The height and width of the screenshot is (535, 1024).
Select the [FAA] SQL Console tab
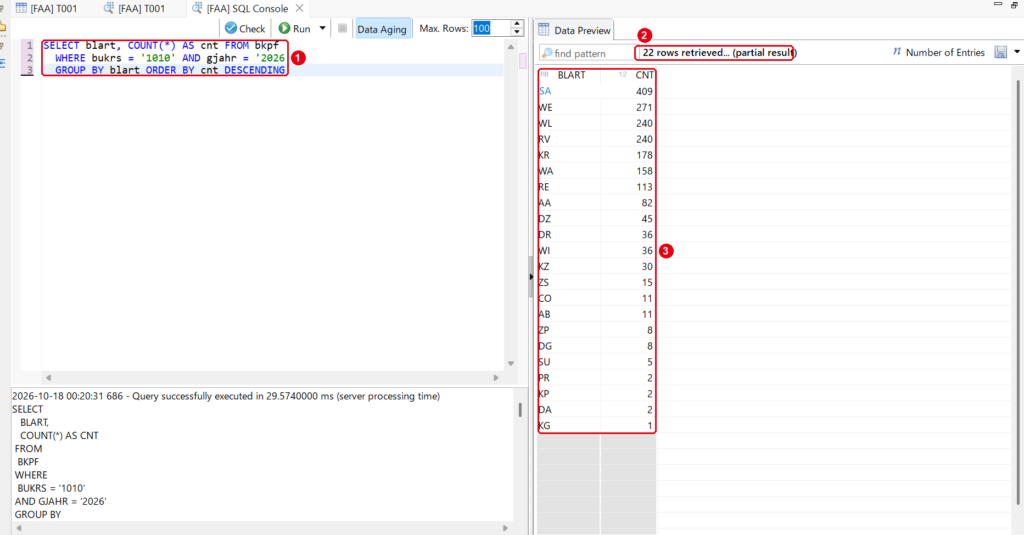[240, 8]
